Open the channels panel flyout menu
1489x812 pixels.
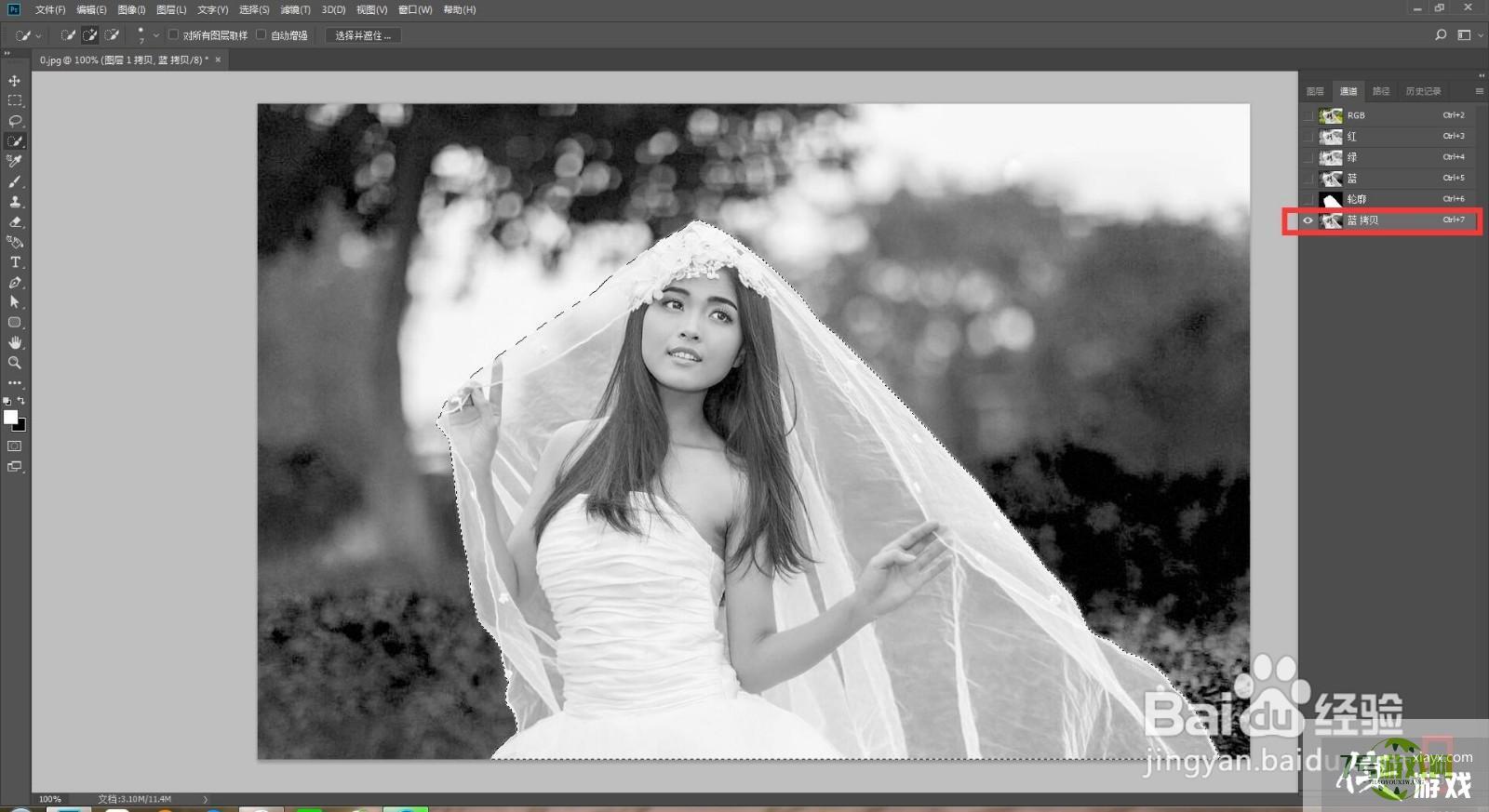tap(1479, 91)
